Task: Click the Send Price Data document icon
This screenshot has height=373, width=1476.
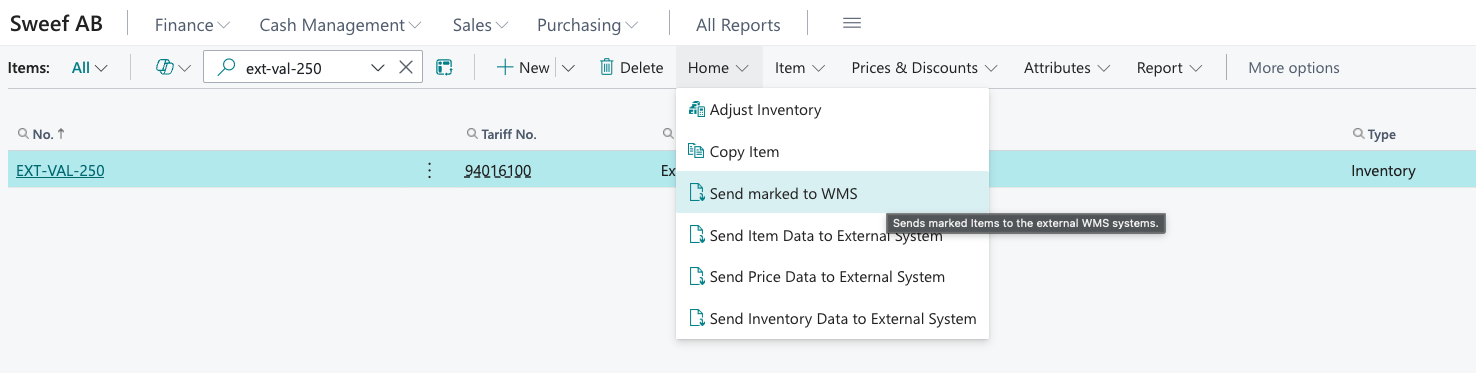Action: 697,276
